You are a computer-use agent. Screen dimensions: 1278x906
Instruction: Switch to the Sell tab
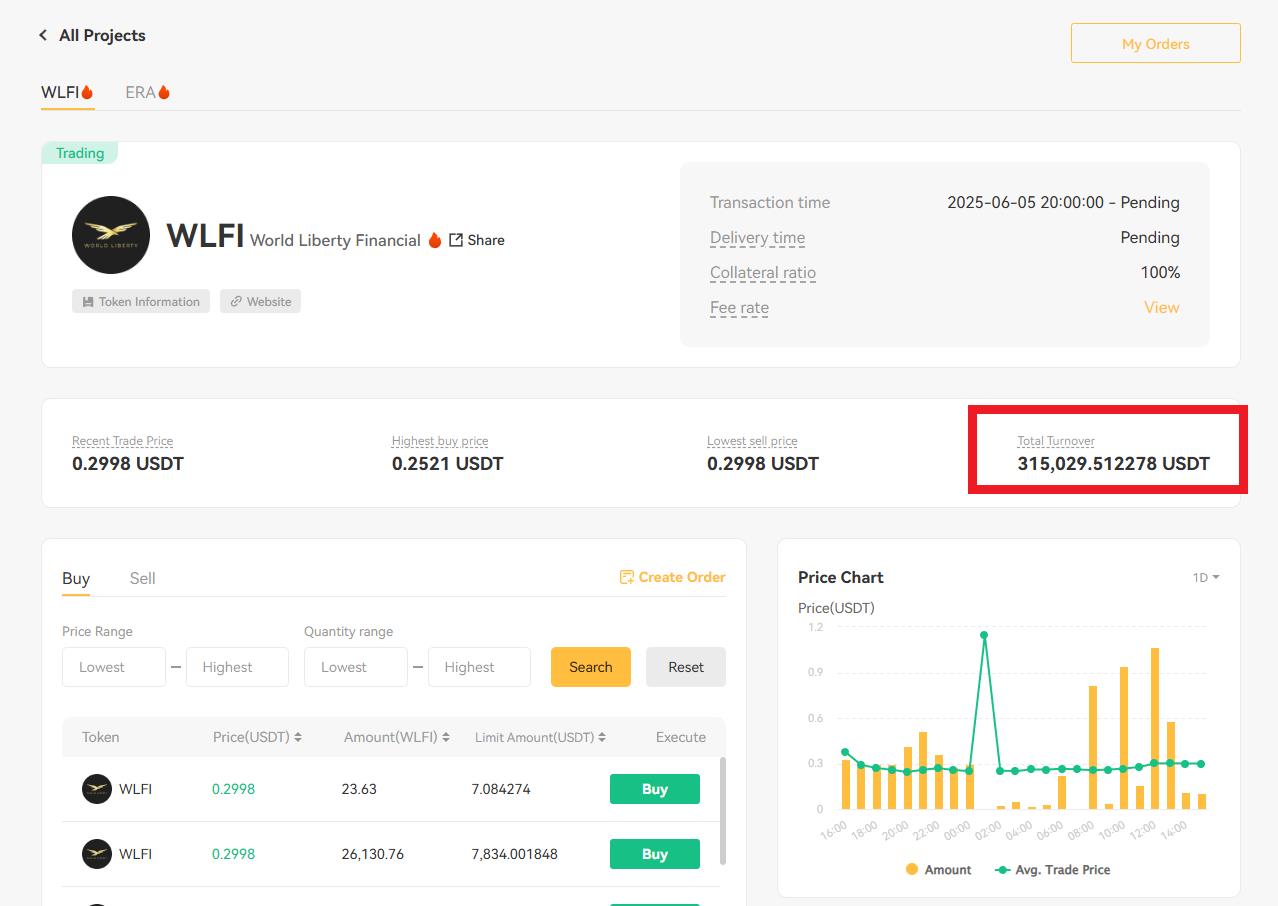pyautogui.click(x=142, y=578)
